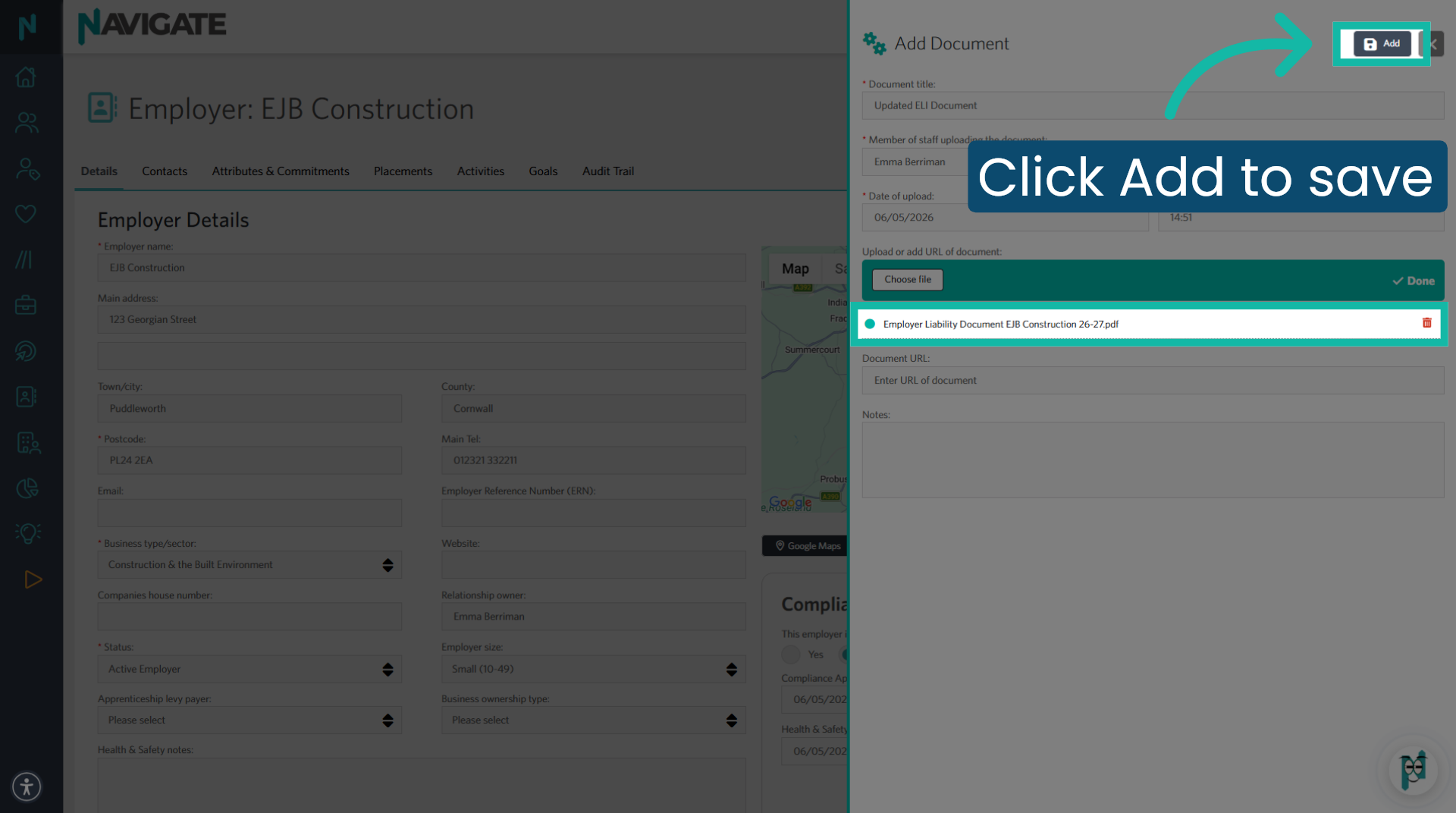The image size is (1456, 813).
Task: Open the play triangle sidebar icon
Action: (33, 579)
